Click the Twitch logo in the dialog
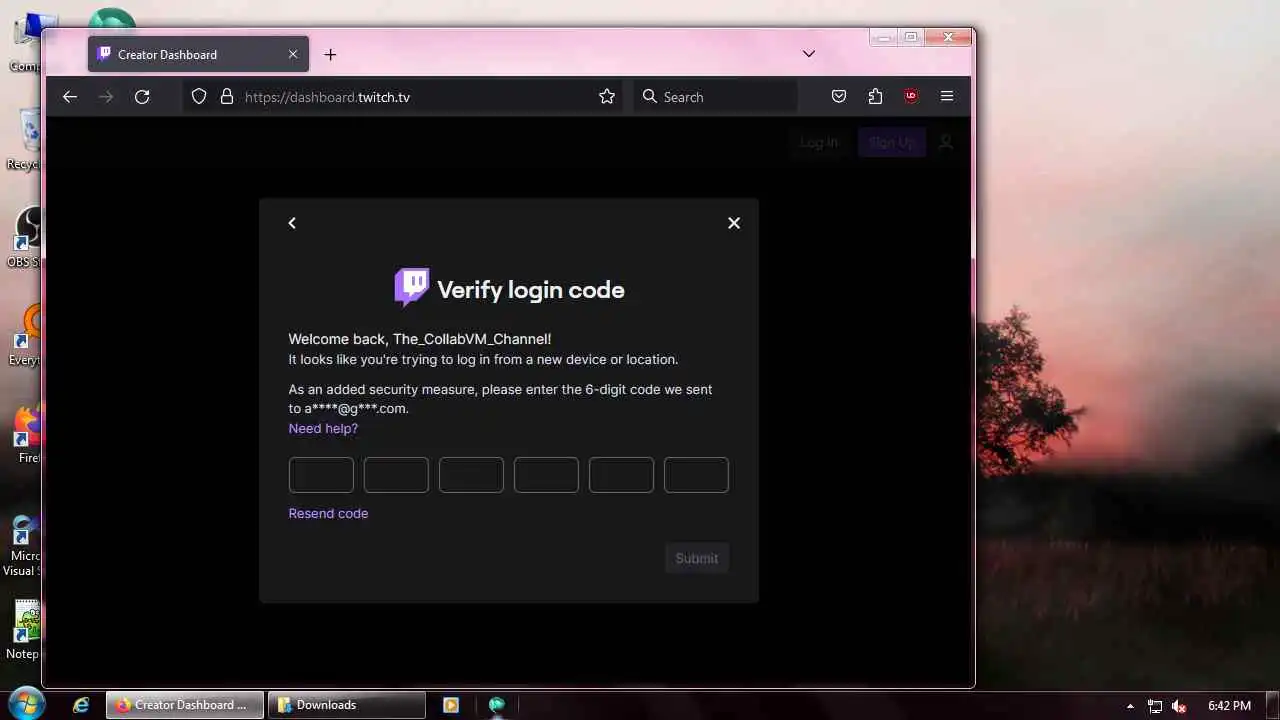Image resolution: width=1280 pixels, height=720 pixels. pyautogui.click(x=412, y=287)
